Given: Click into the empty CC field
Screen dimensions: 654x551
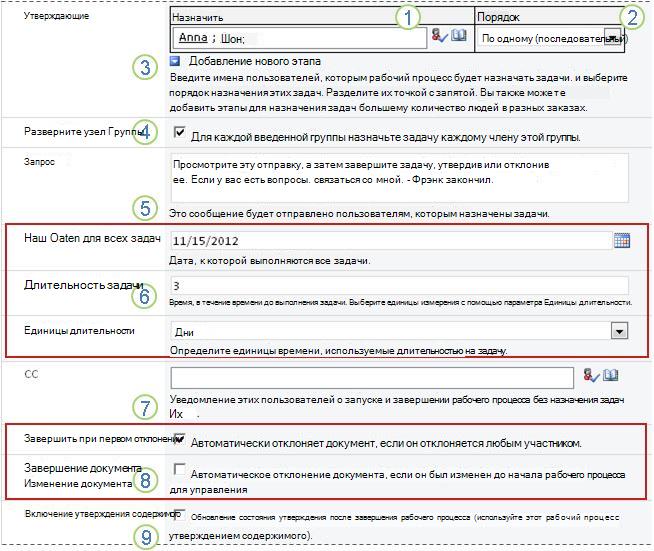Looking at the screenshot, I should tap(372, 378).
